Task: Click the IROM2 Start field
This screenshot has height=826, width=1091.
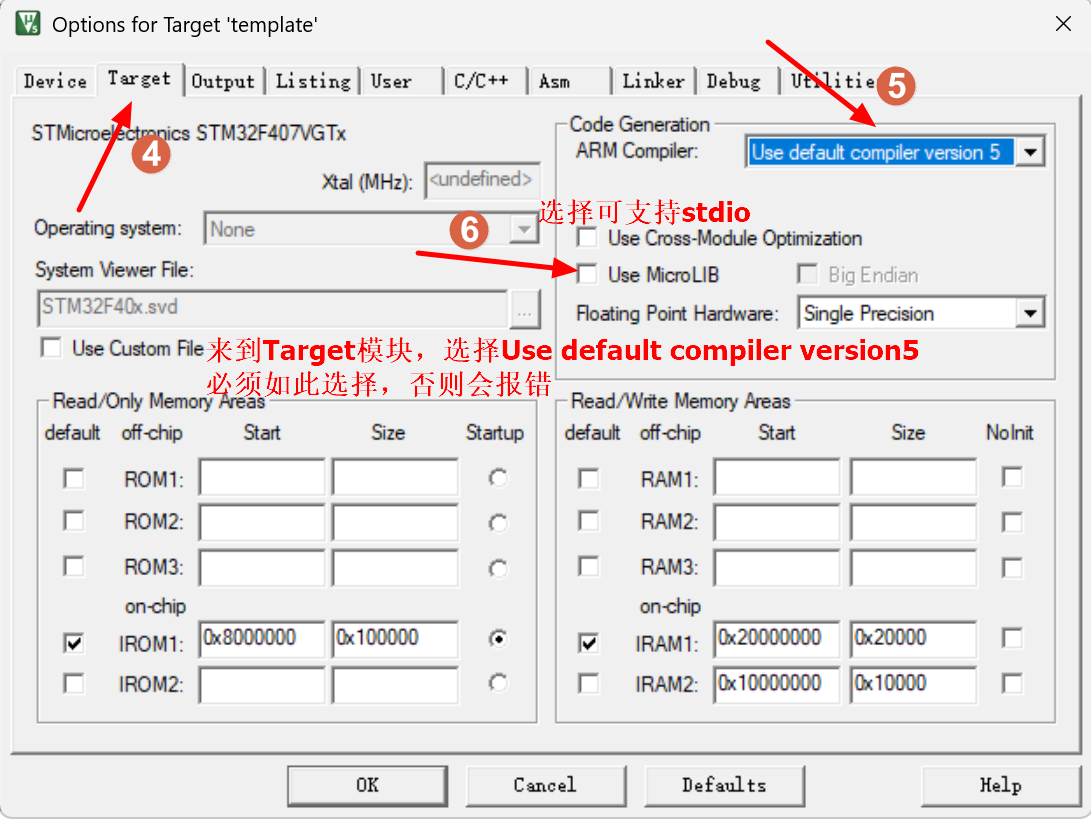Action: [262, 685]
